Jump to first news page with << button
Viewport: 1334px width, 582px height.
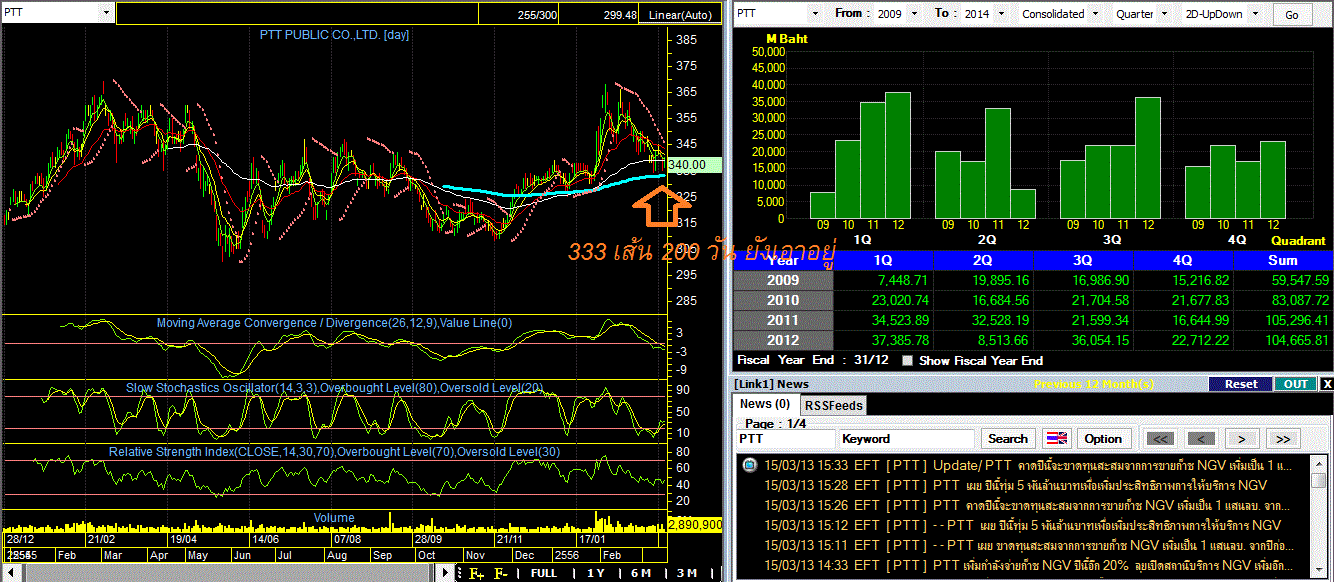(1160, 438)
